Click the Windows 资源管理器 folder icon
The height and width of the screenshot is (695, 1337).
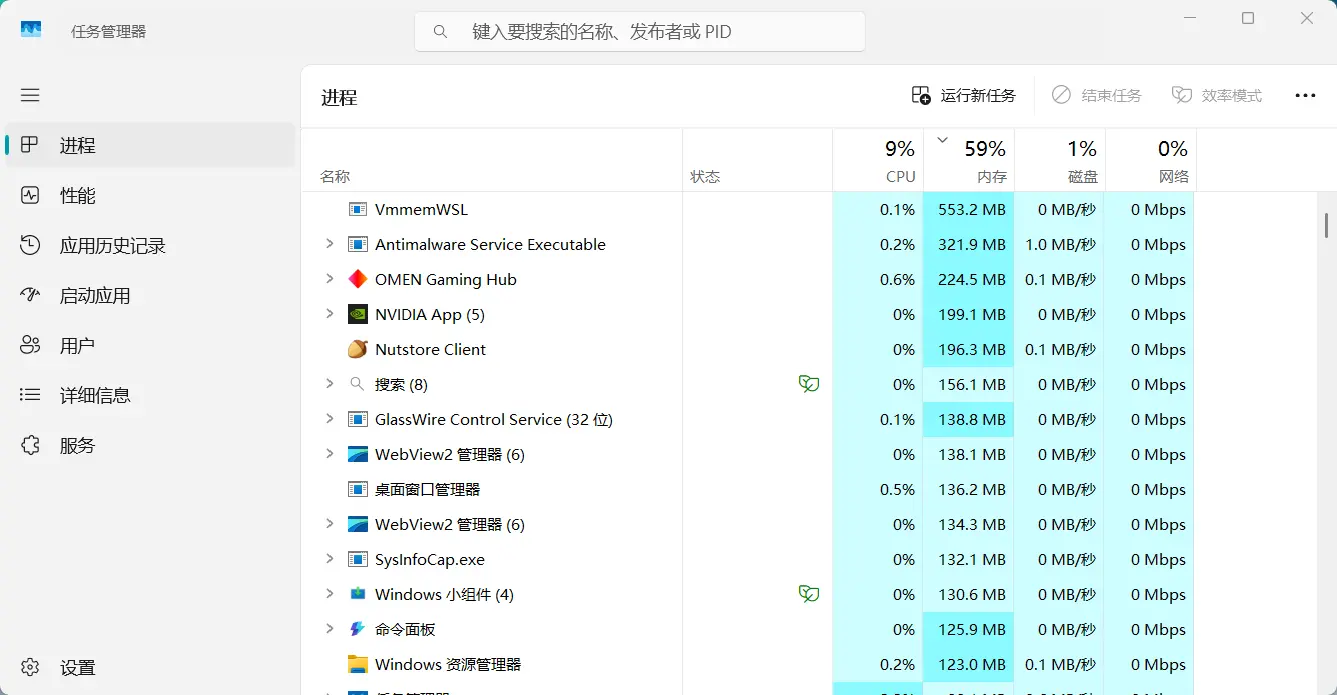[x=357, y=664]
